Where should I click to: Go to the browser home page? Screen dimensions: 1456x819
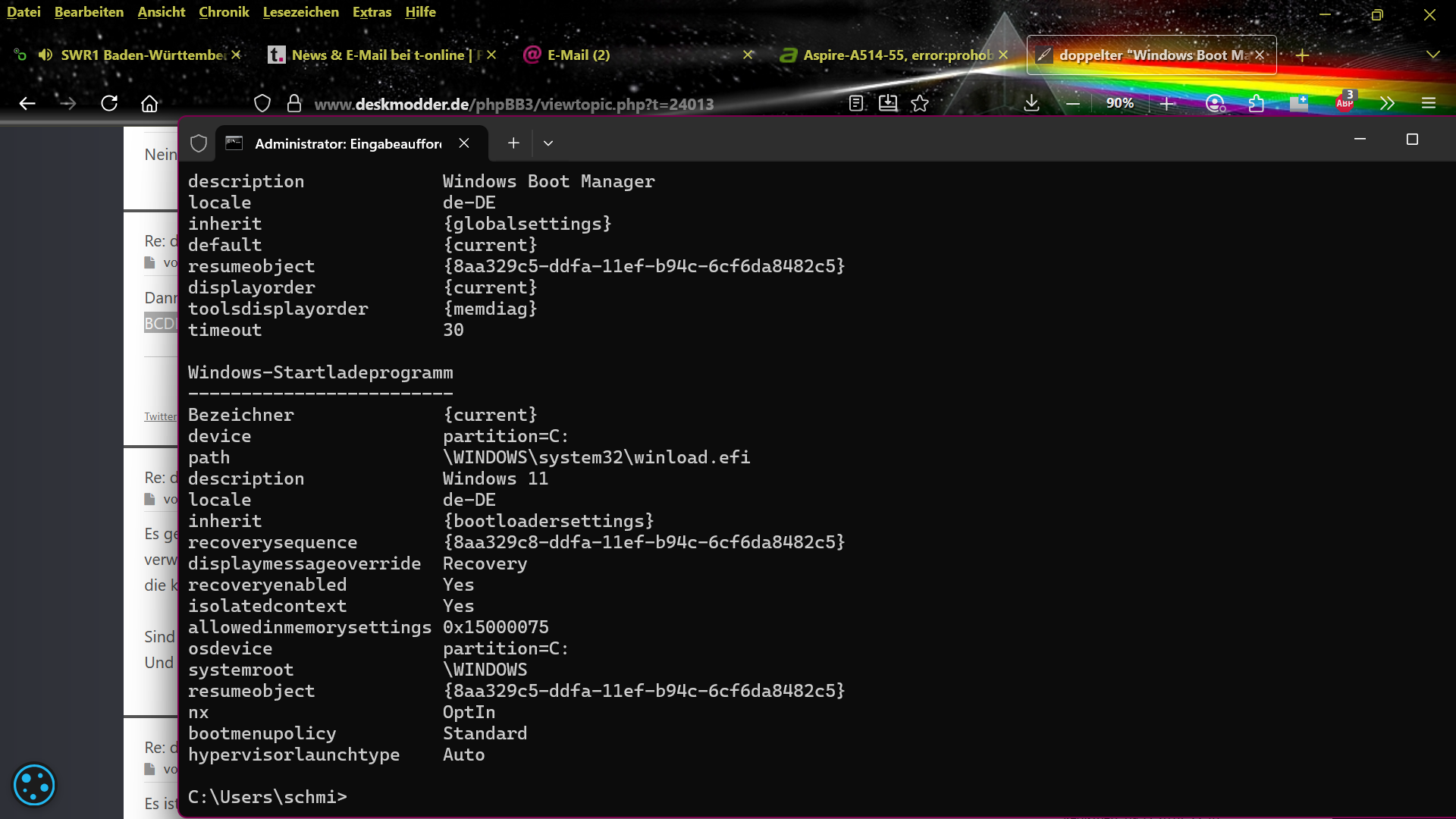pos(149,103)
